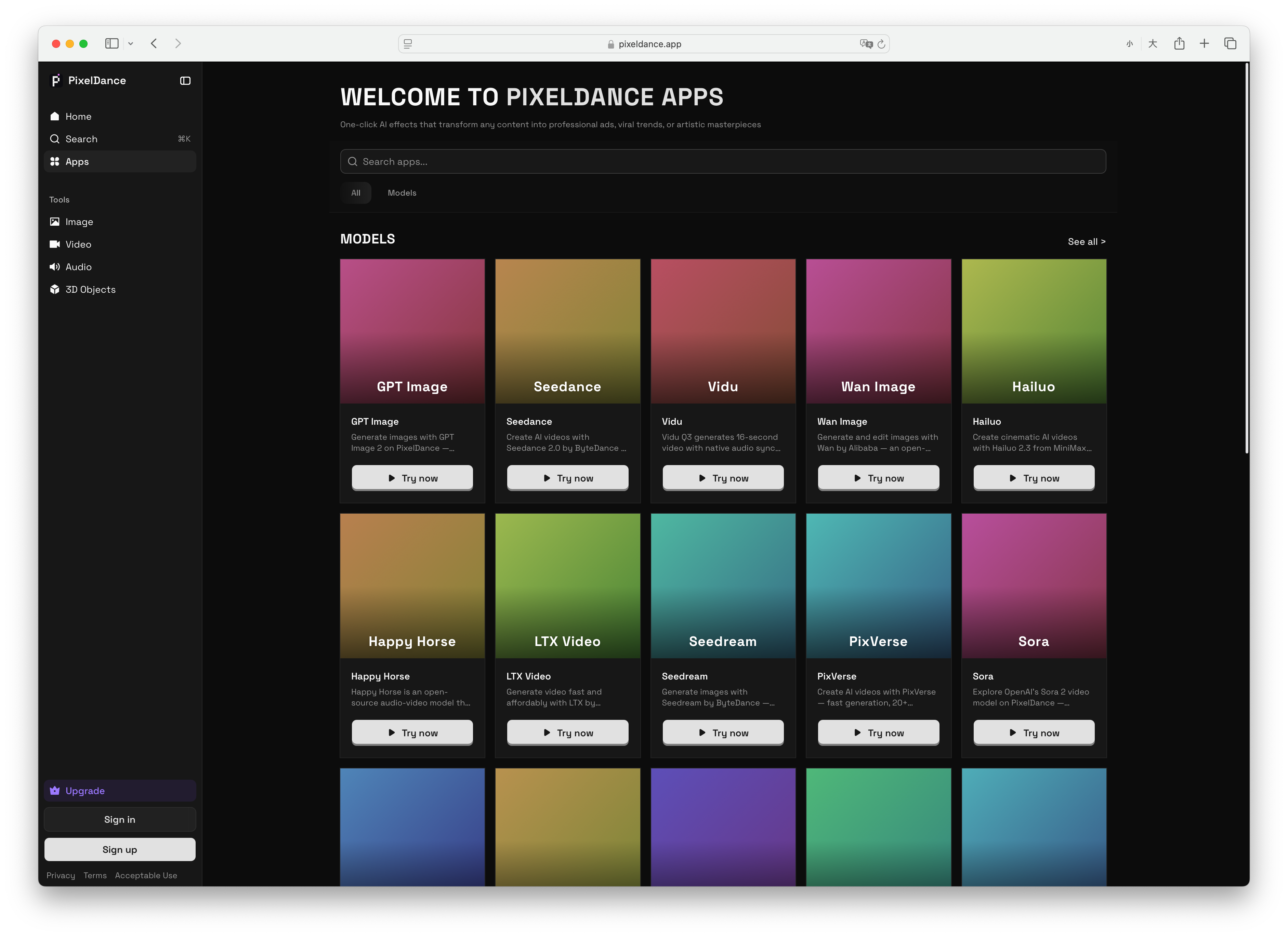Go forward with Safari forward arrow

tap(178, 44)
